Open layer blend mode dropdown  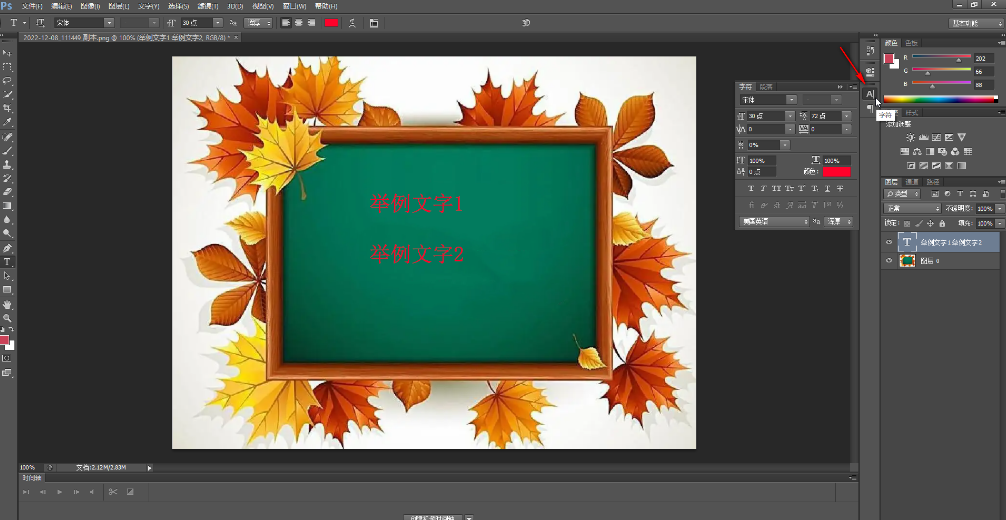click(912, 209)
